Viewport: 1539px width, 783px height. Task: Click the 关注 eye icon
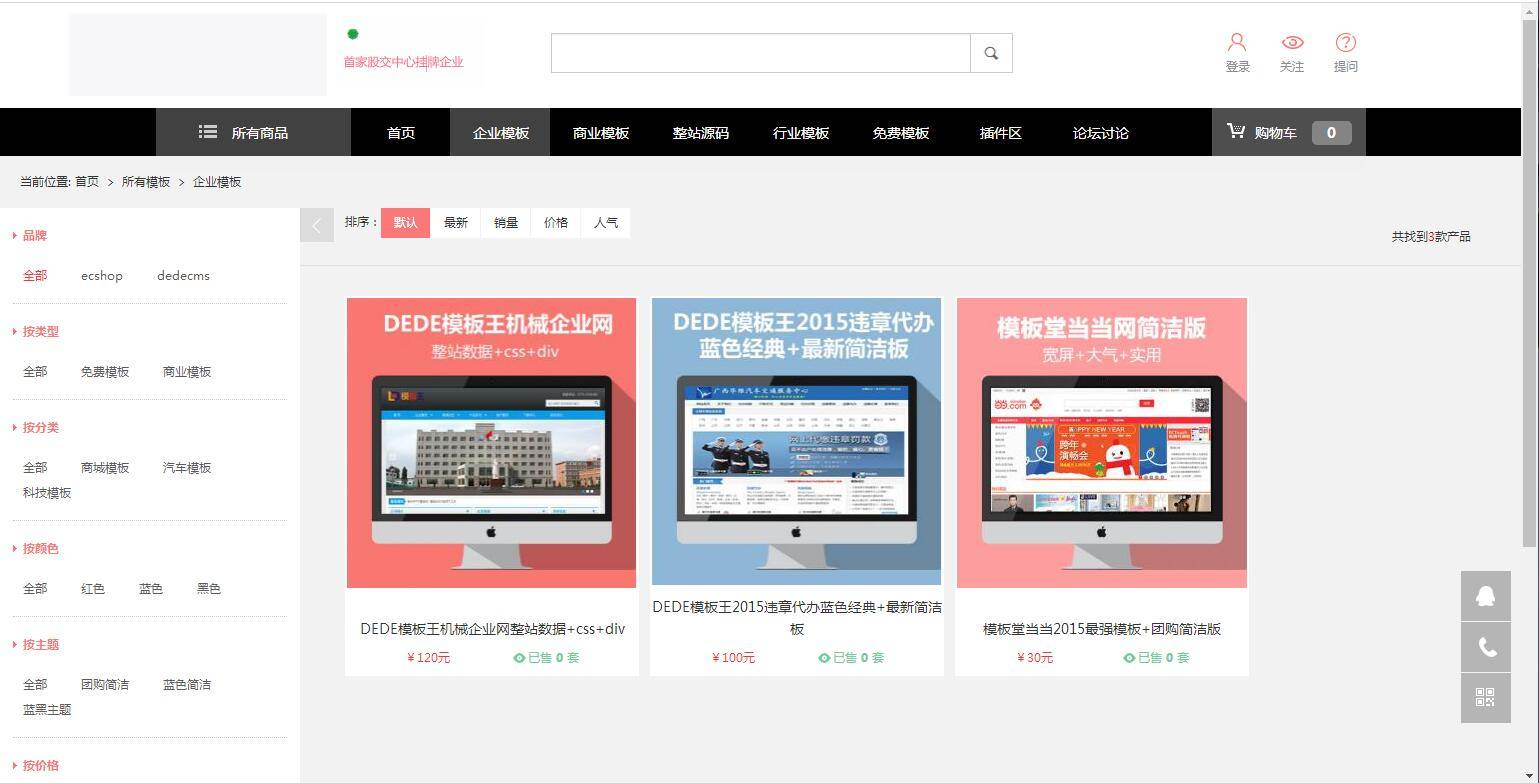coord(1292,42)
